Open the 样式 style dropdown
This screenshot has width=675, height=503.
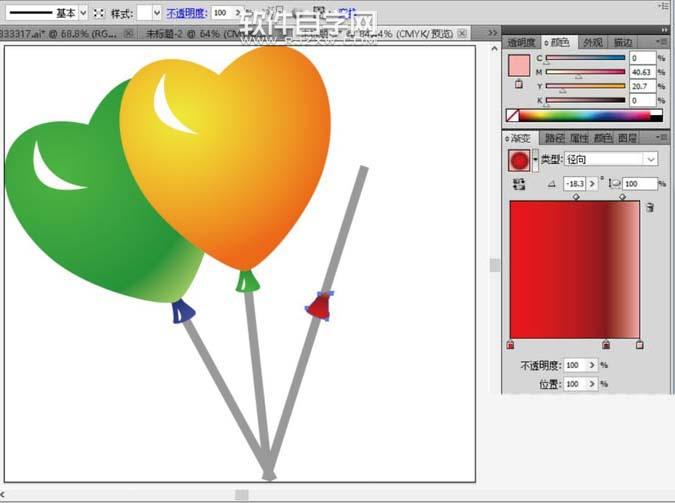pos(156,13)
